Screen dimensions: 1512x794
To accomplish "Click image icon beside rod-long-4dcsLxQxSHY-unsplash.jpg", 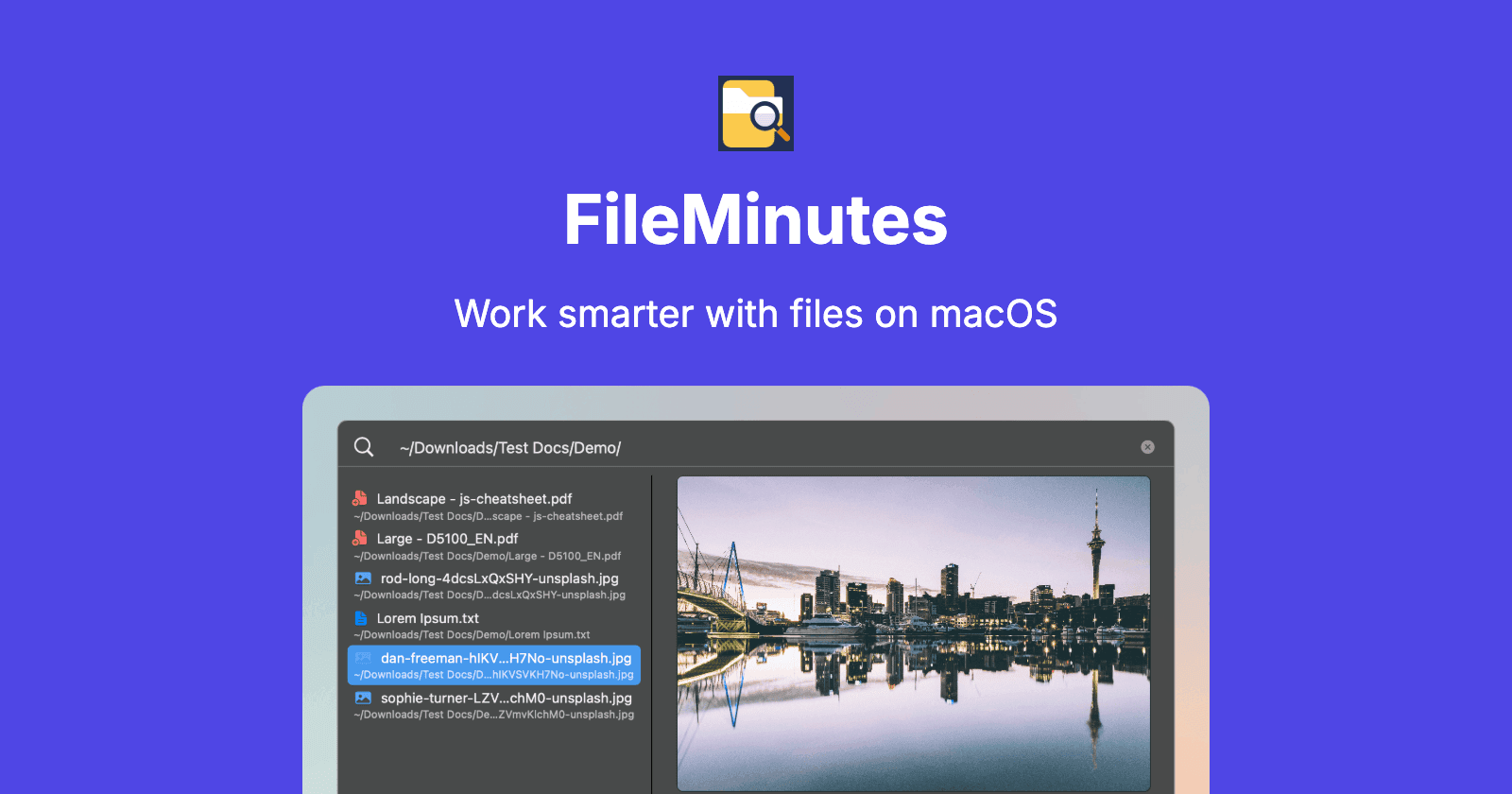I will (363, 578).
